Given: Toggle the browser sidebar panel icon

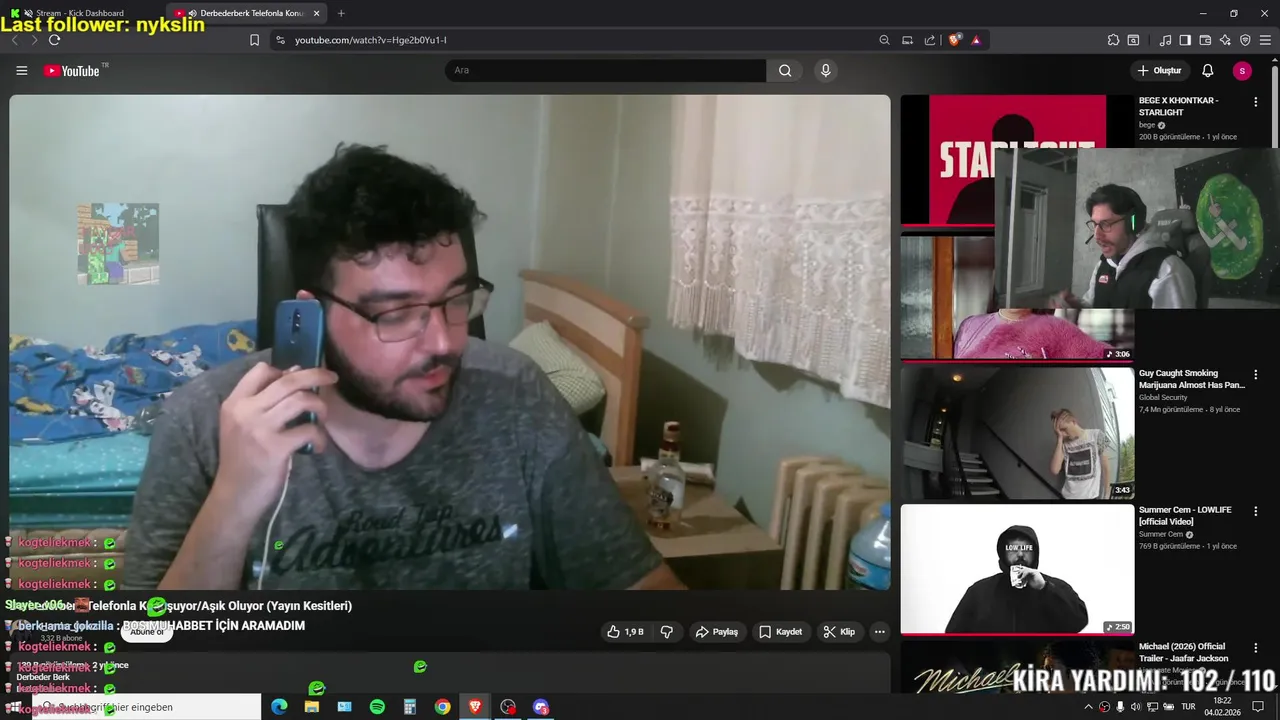Looking at the screenshot, I should [1185, 40].
